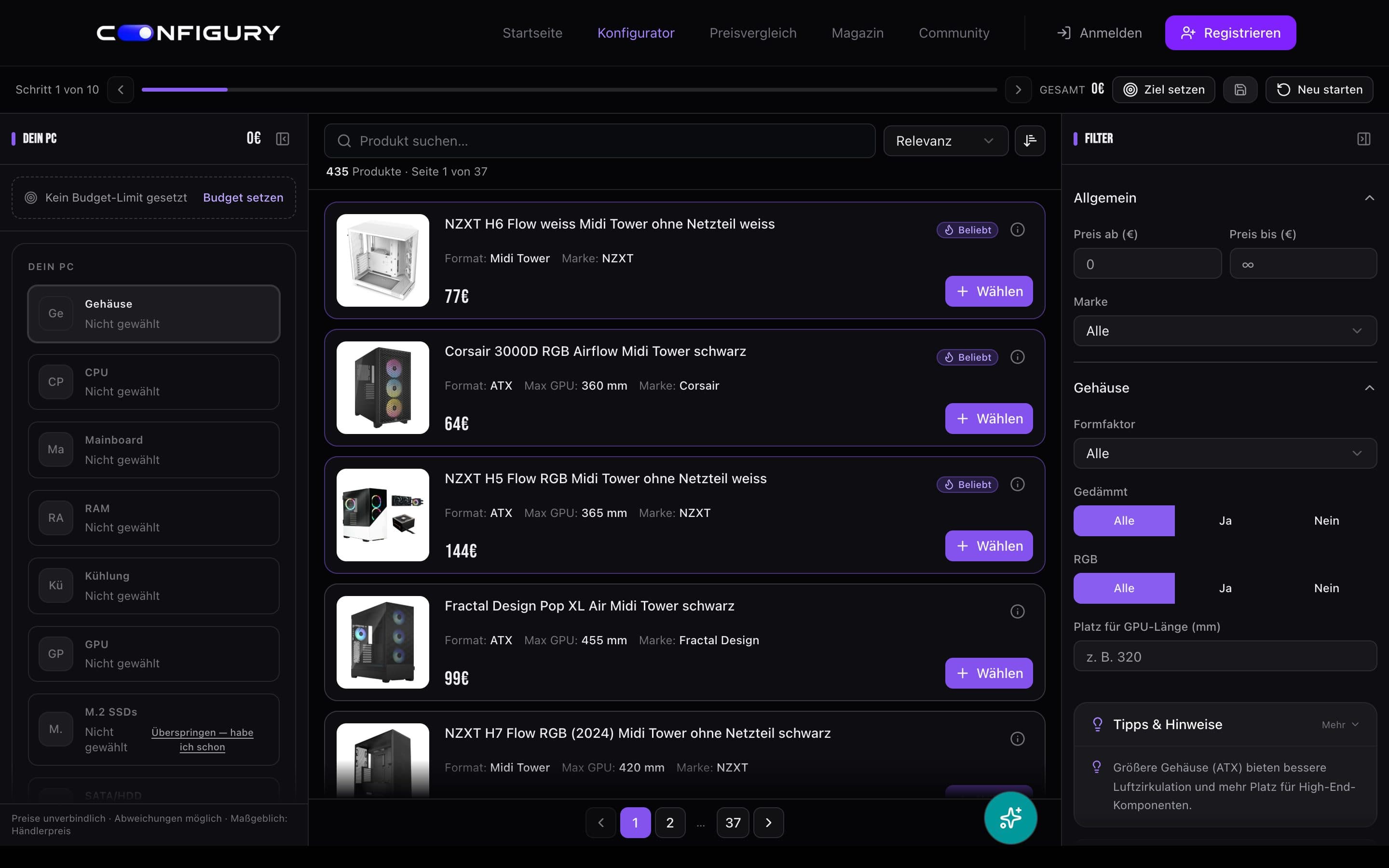The height and width of the screenshot is (868, 1389).
Task: Choose the NZXT H5 Flow RGB with Wählen
Action: pyautogui.click(x=988, y=546)
